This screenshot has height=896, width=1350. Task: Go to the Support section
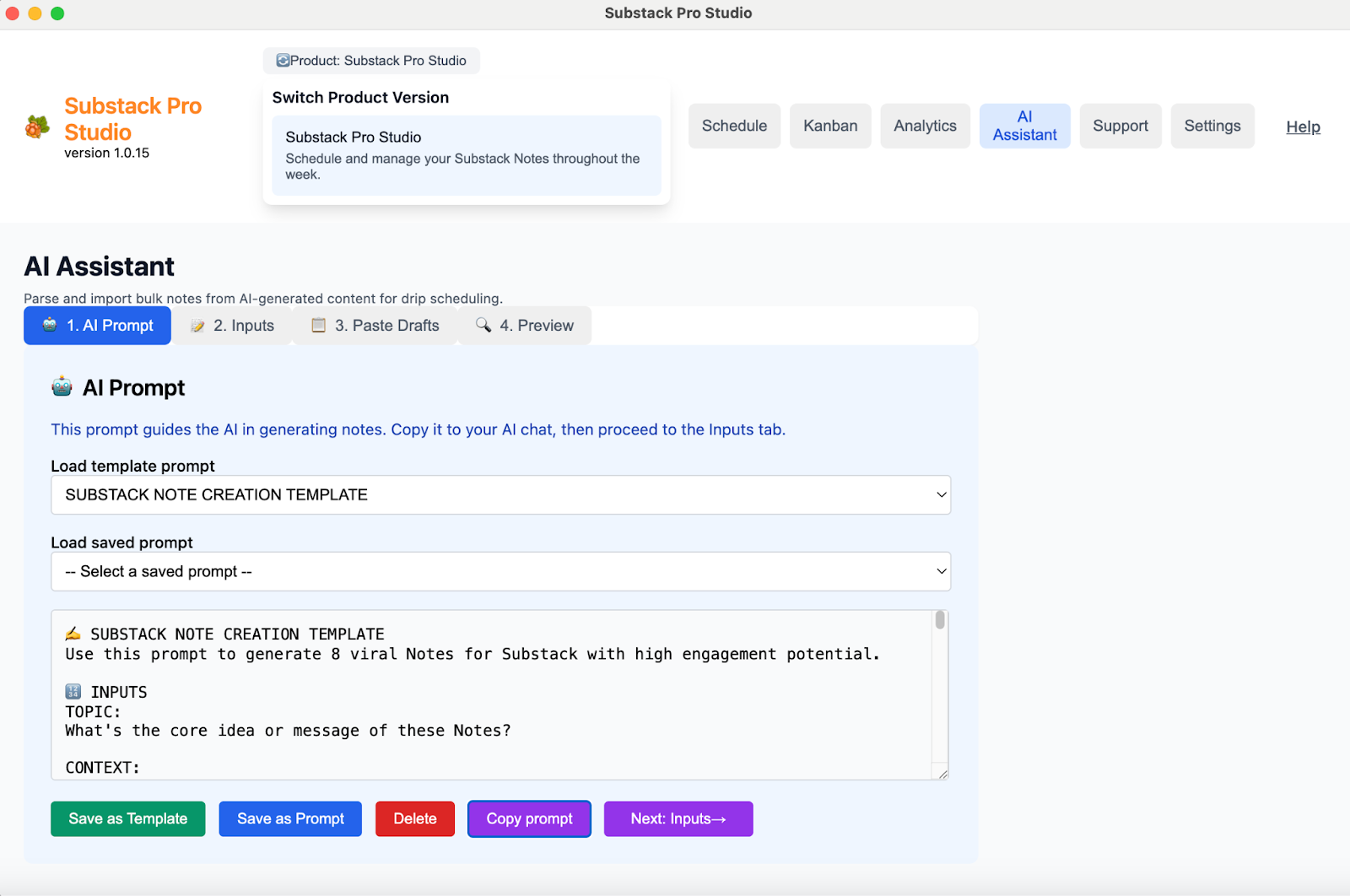tap(1120, 126)
